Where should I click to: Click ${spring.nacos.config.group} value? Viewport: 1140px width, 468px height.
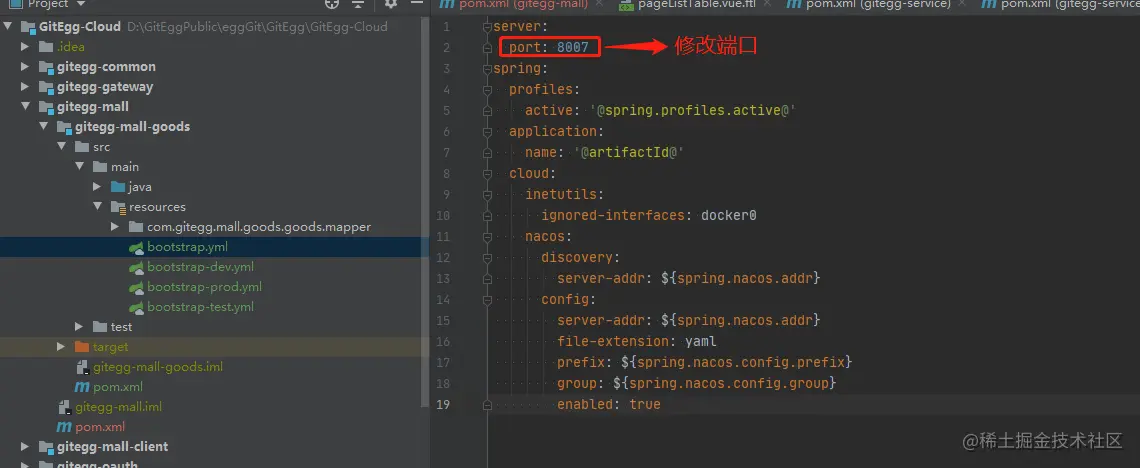coord(725,383)
